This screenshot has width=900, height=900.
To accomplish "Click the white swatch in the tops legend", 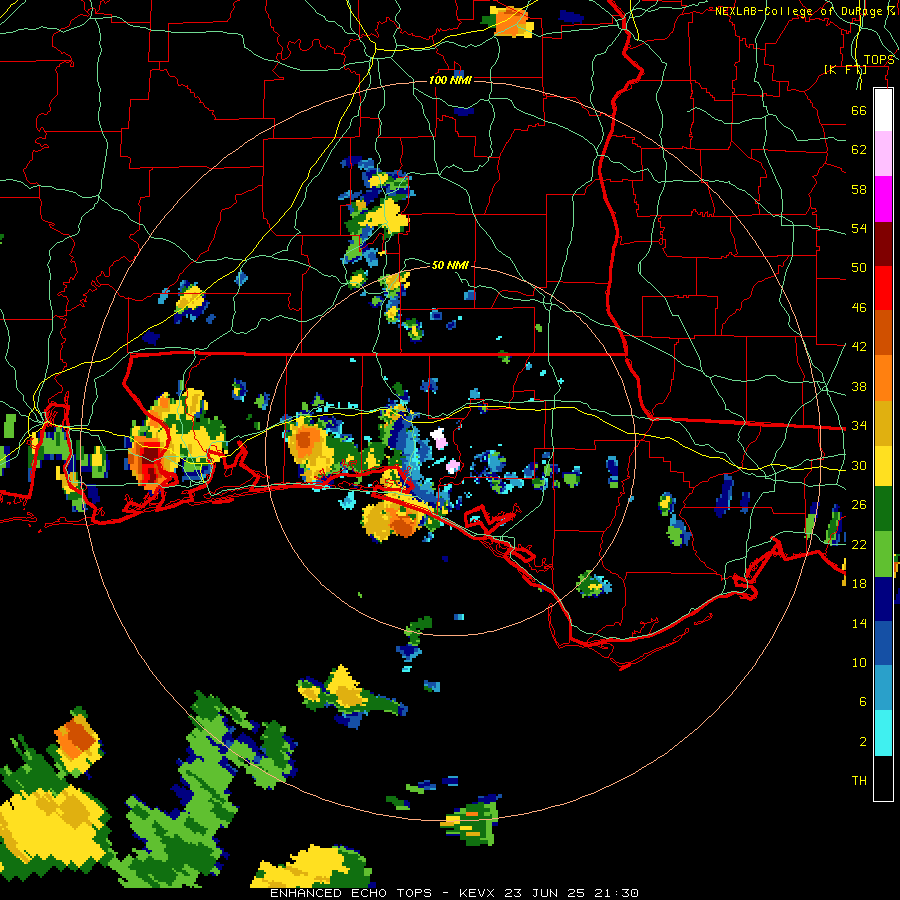I will pyautogui.click(x=883, y=110).
